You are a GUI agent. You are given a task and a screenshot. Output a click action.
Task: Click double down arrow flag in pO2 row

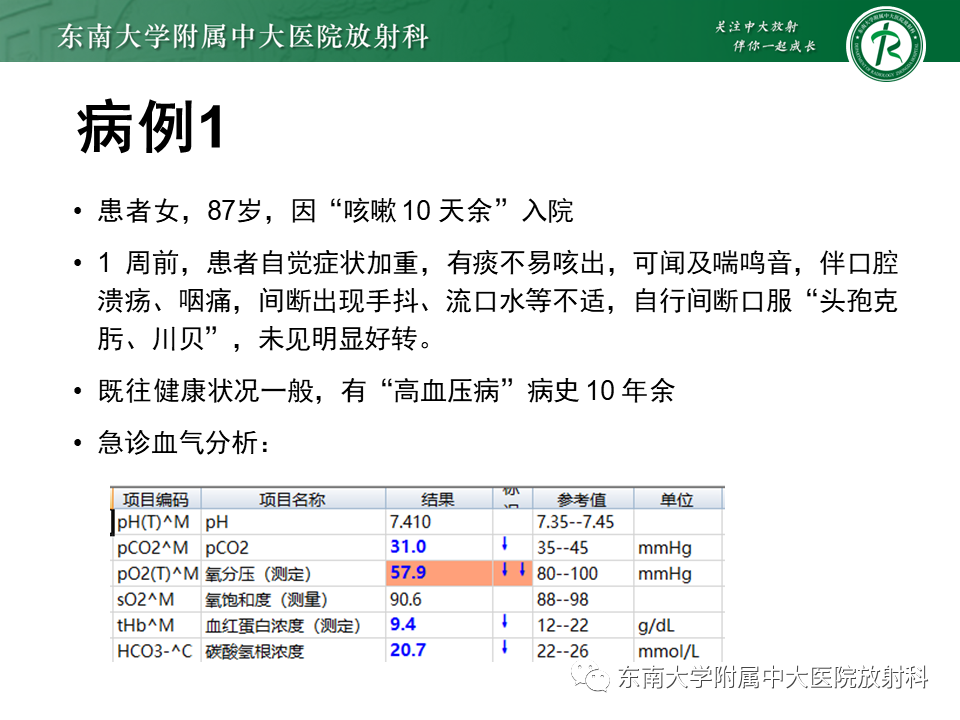click(x=513, y=570)
